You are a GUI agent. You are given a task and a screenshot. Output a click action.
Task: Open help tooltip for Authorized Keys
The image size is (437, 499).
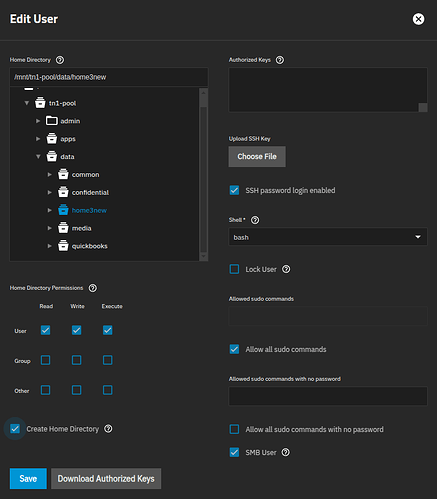[x=280, y=60]
